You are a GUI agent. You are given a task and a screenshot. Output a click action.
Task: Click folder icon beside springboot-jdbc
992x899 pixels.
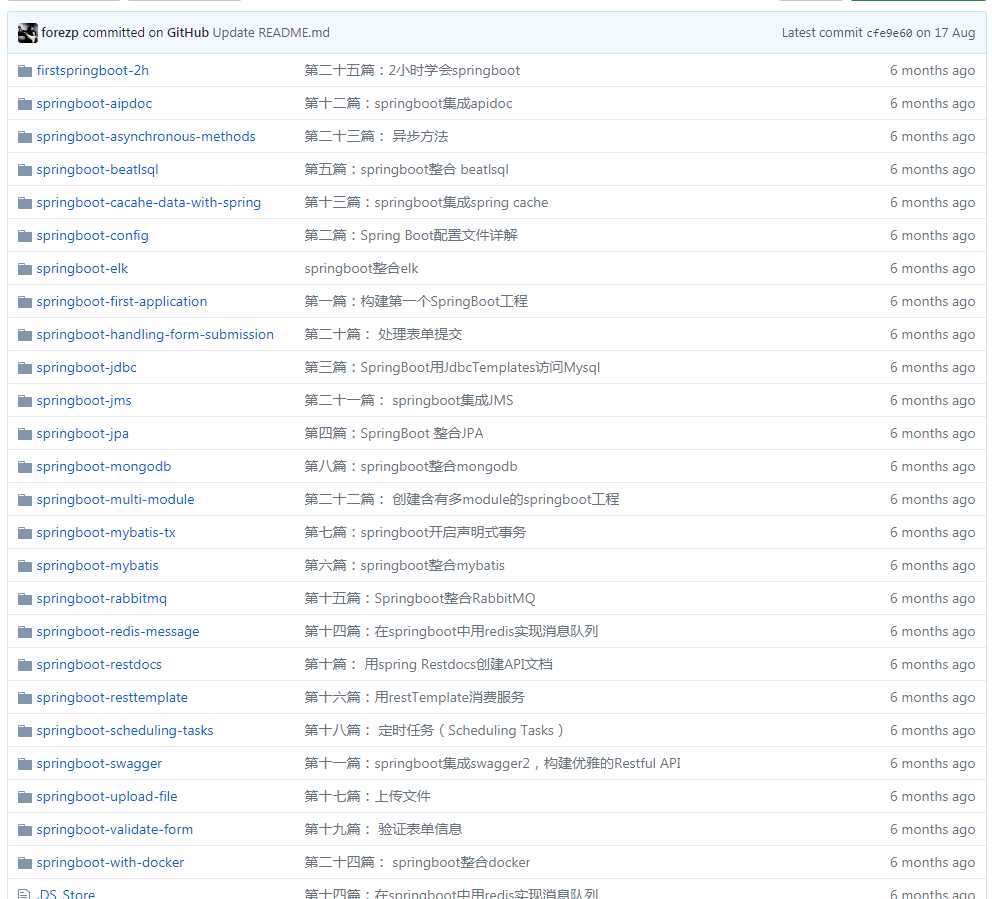[25, 368]
